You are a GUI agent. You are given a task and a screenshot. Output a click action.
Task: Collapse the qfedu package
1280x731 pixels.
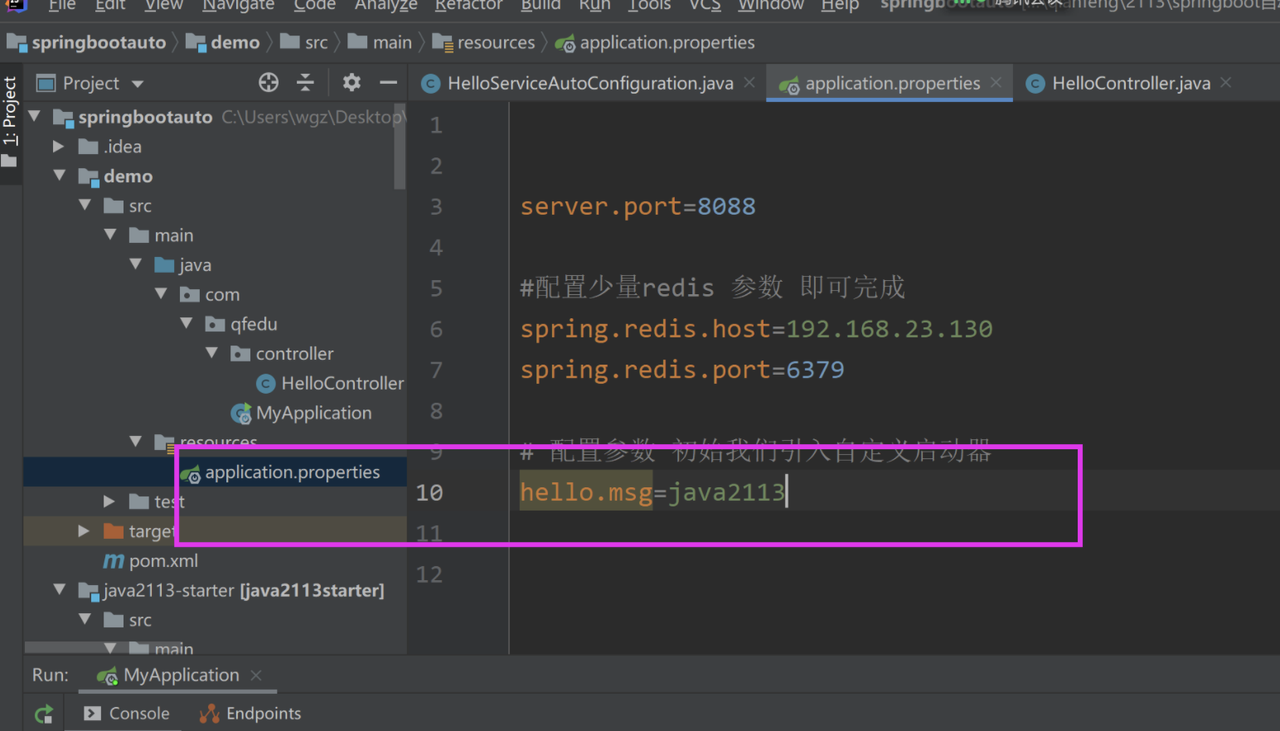(x=186, y=324)
